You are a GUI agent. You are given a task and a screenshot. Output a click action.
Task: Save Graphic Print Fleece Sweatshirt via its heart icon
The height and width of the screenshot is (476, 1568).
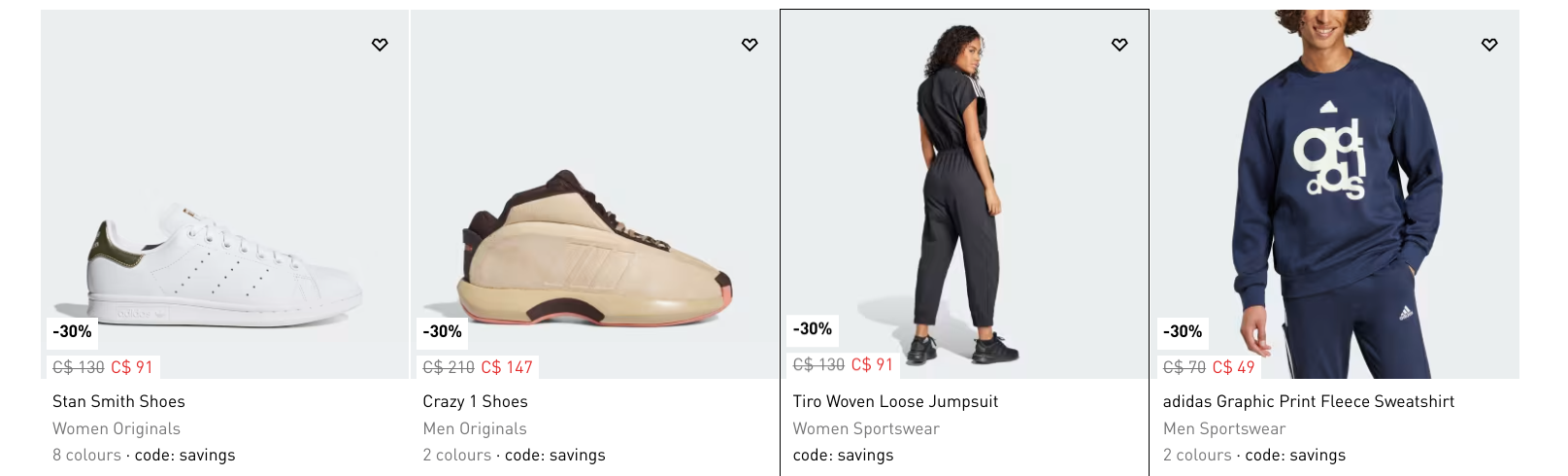(x=1489, y=45)
